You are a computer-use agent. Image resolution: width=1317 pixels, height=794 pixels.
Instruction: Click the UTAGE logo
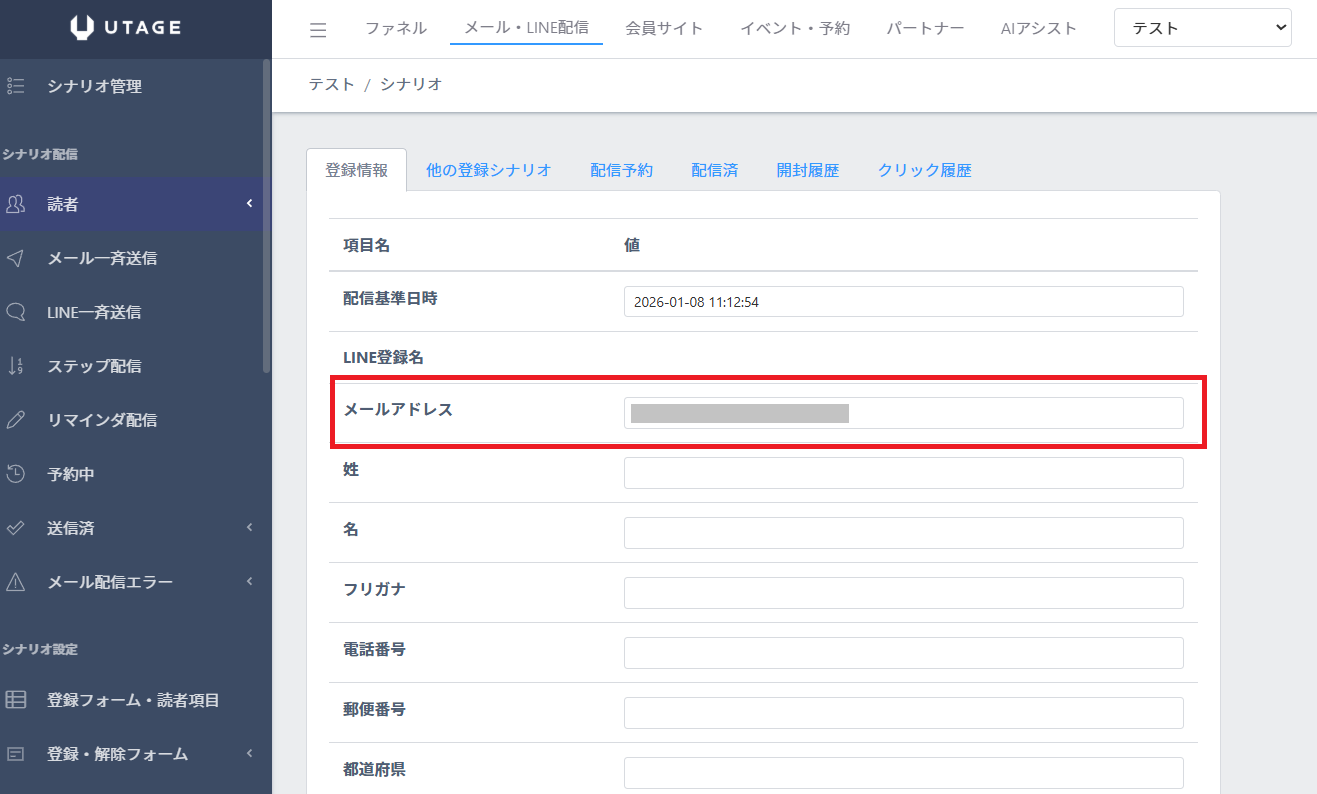(x=126, y=28)
